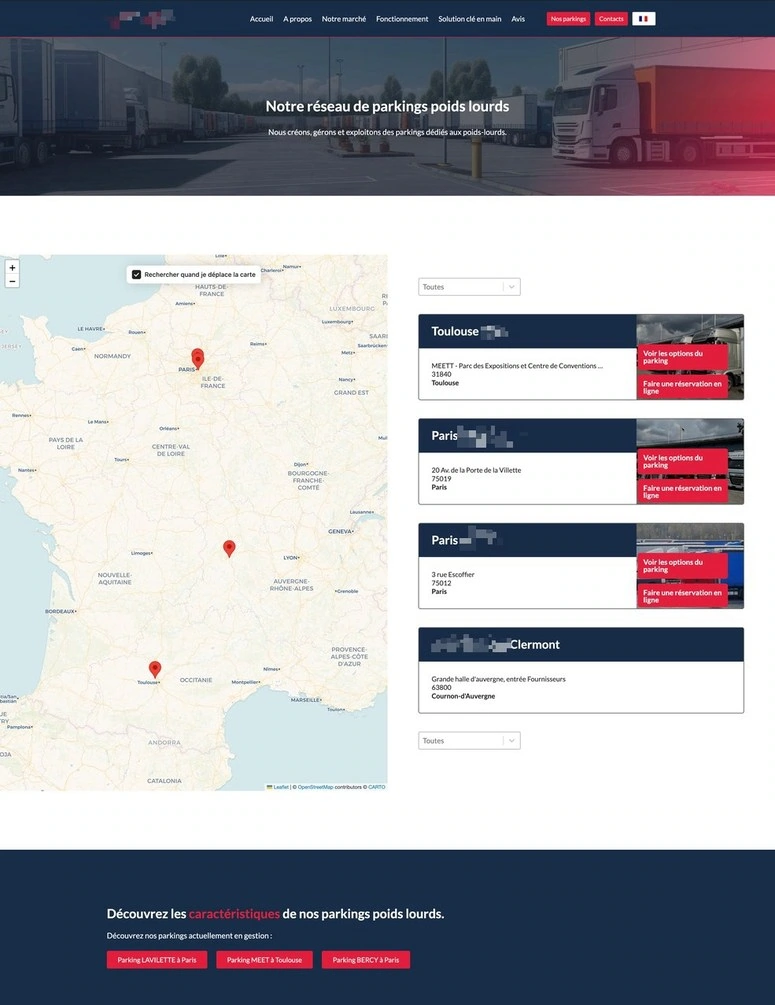
Task: Uncheck 'Rechercher quand je déplace la carte'
Action: [136, 274]
